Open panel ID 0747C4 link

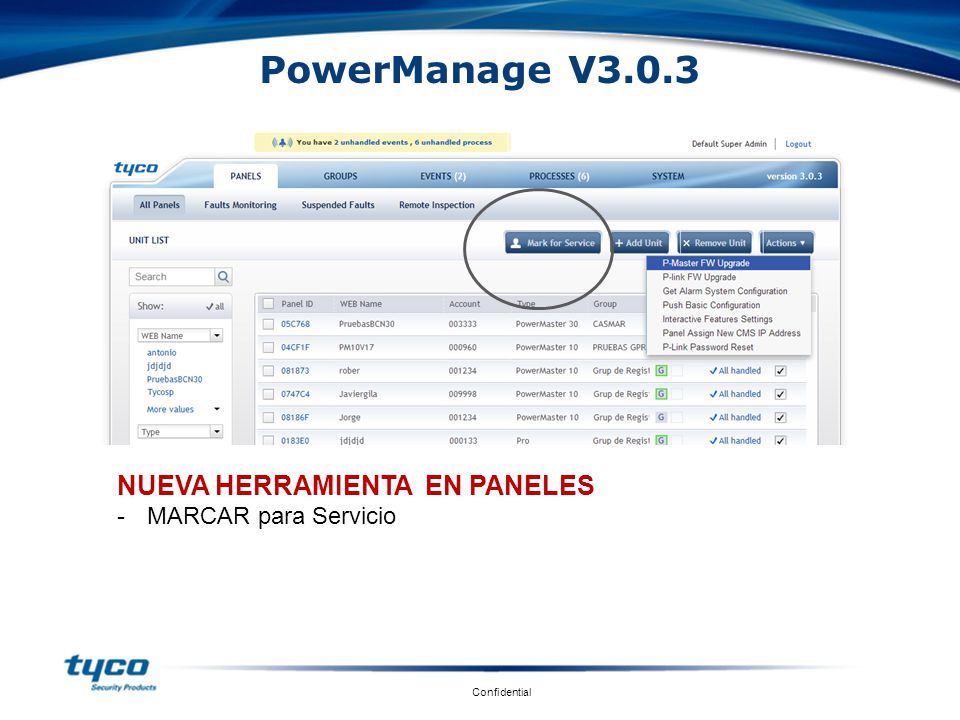[295, 394]
